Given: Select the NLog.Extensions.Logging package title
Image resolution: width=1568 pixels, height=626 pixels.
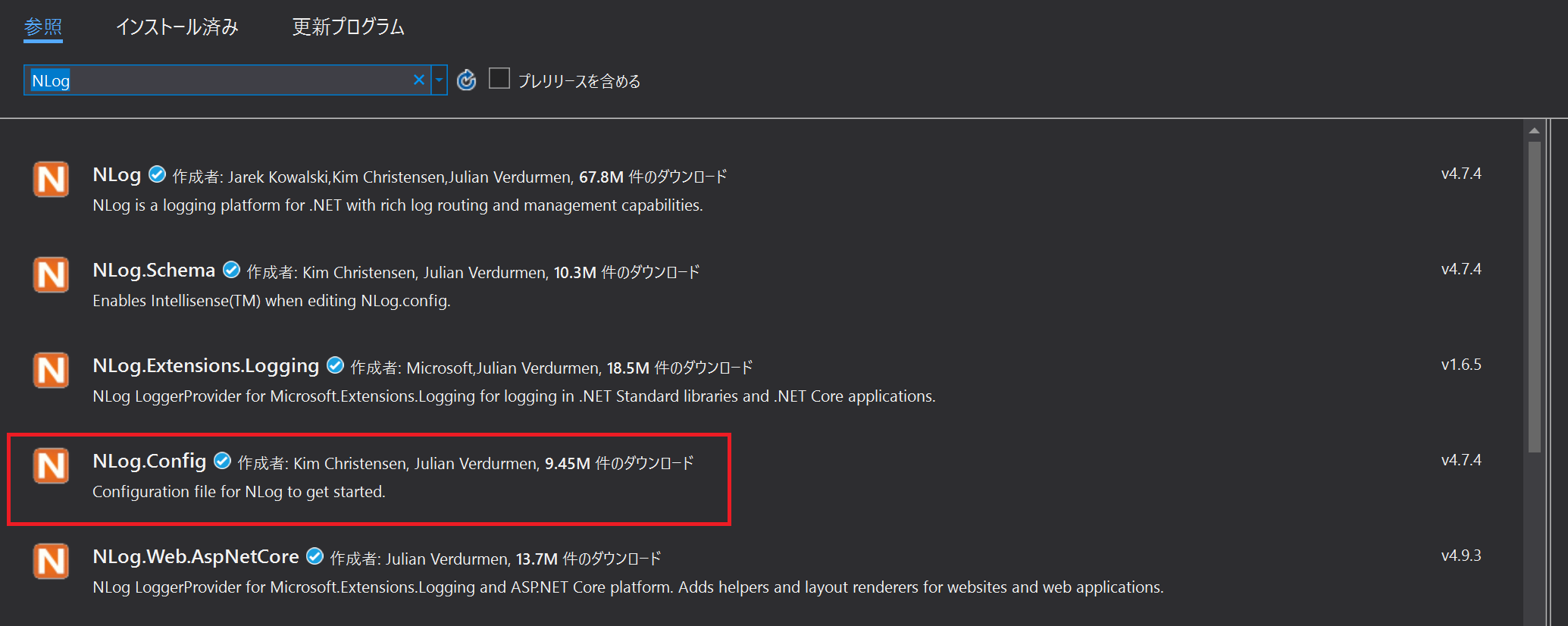Looking at the screenshot, I should (205, 366).
